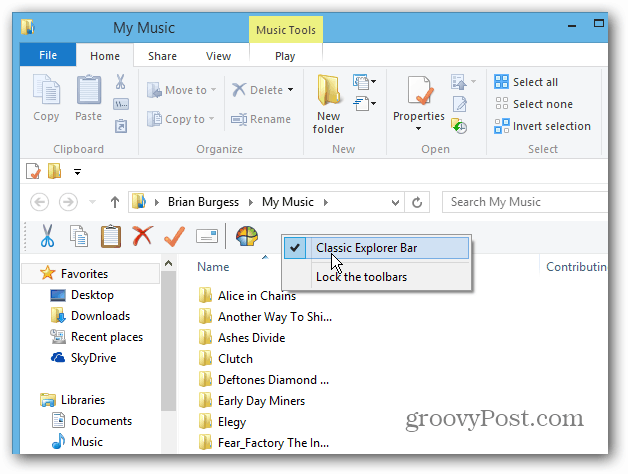This screenshot has height=474, width=628.
Task: Click the Up one level arrow
Action: [x=115, y=202]
